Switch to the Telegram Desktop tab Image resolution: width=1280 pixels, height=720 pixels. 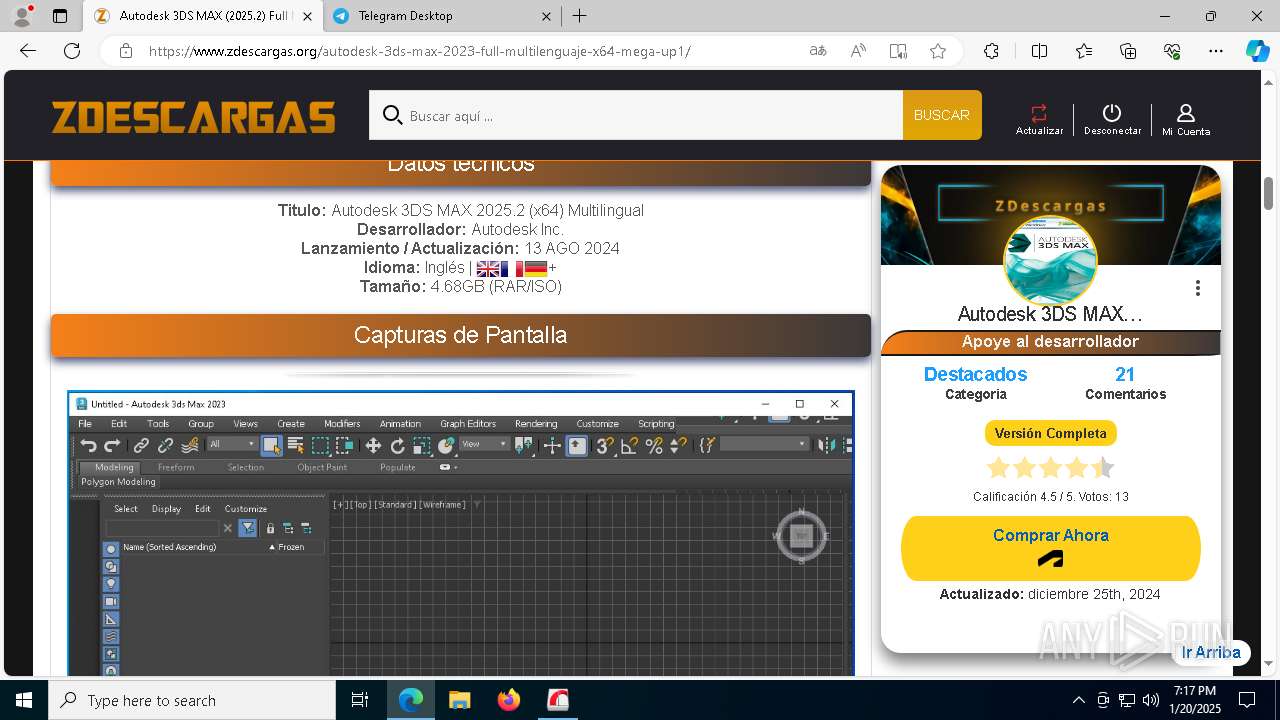point(442,16)
